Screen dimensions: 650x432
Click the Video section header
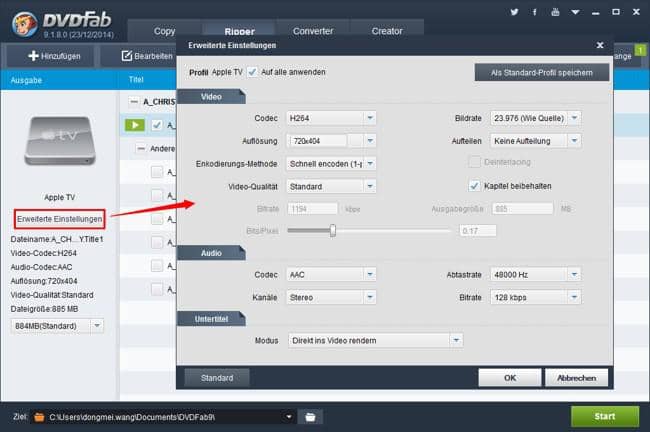click(211, 97)
